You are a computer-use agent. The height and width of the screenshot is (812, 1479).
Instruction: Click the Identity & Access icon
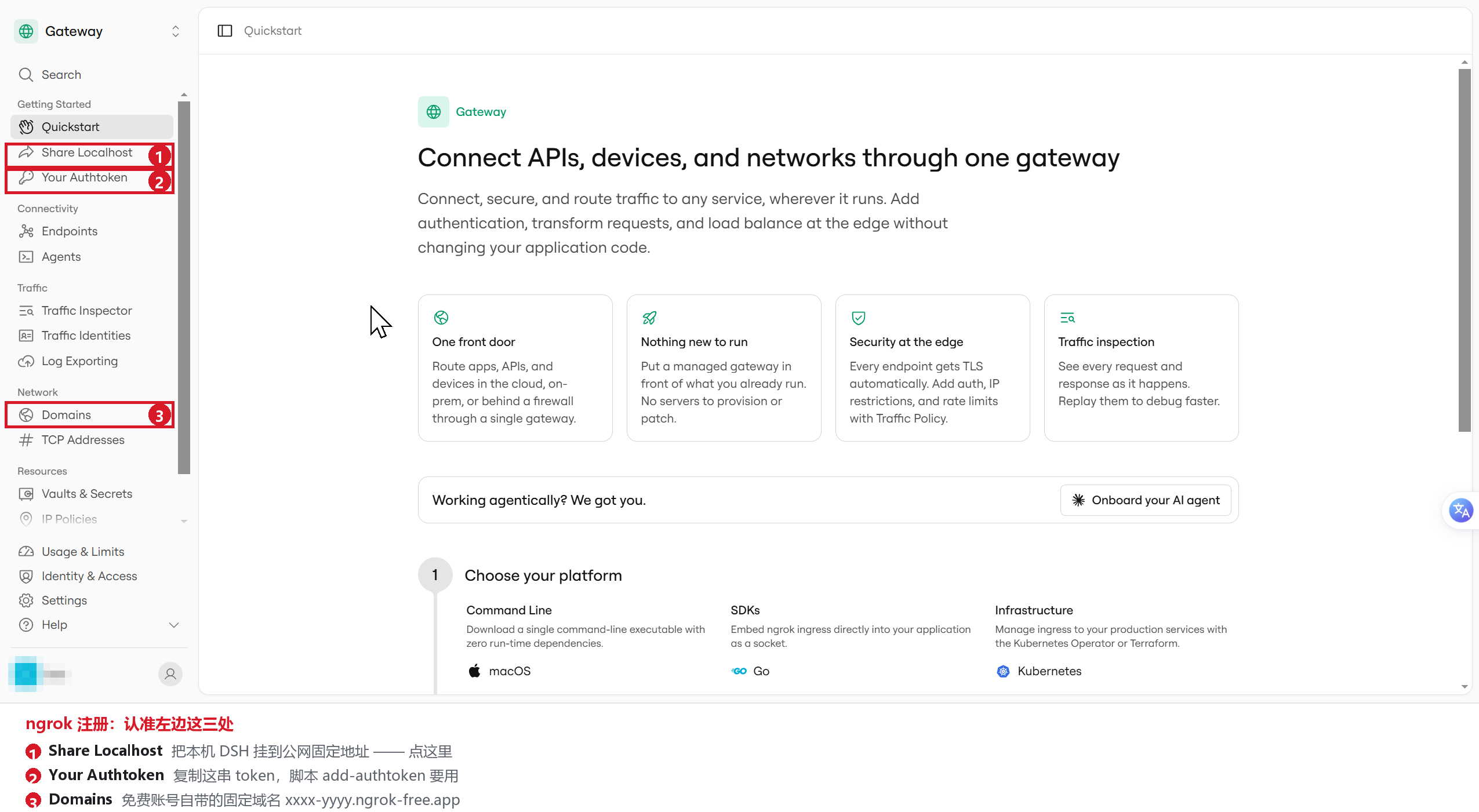(x=26, y=576)
